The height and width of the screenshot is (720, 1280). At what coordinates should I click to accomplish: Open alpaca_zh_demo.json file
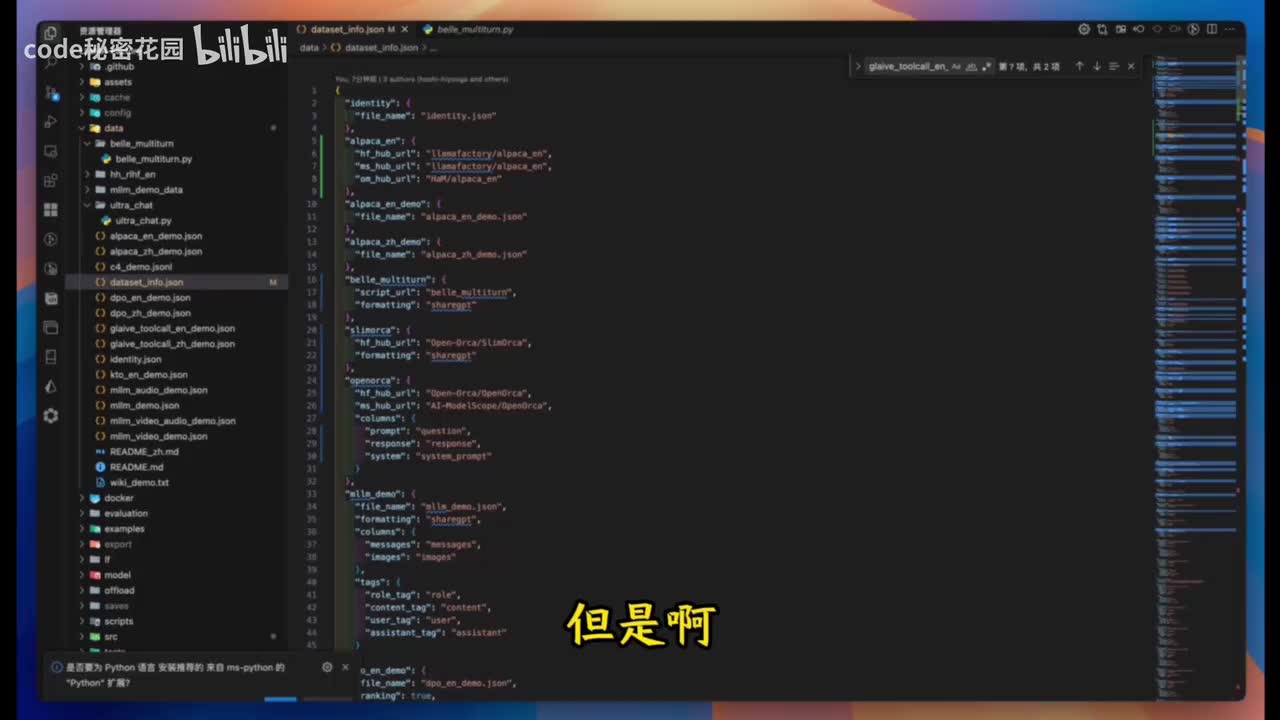point(148,251)
